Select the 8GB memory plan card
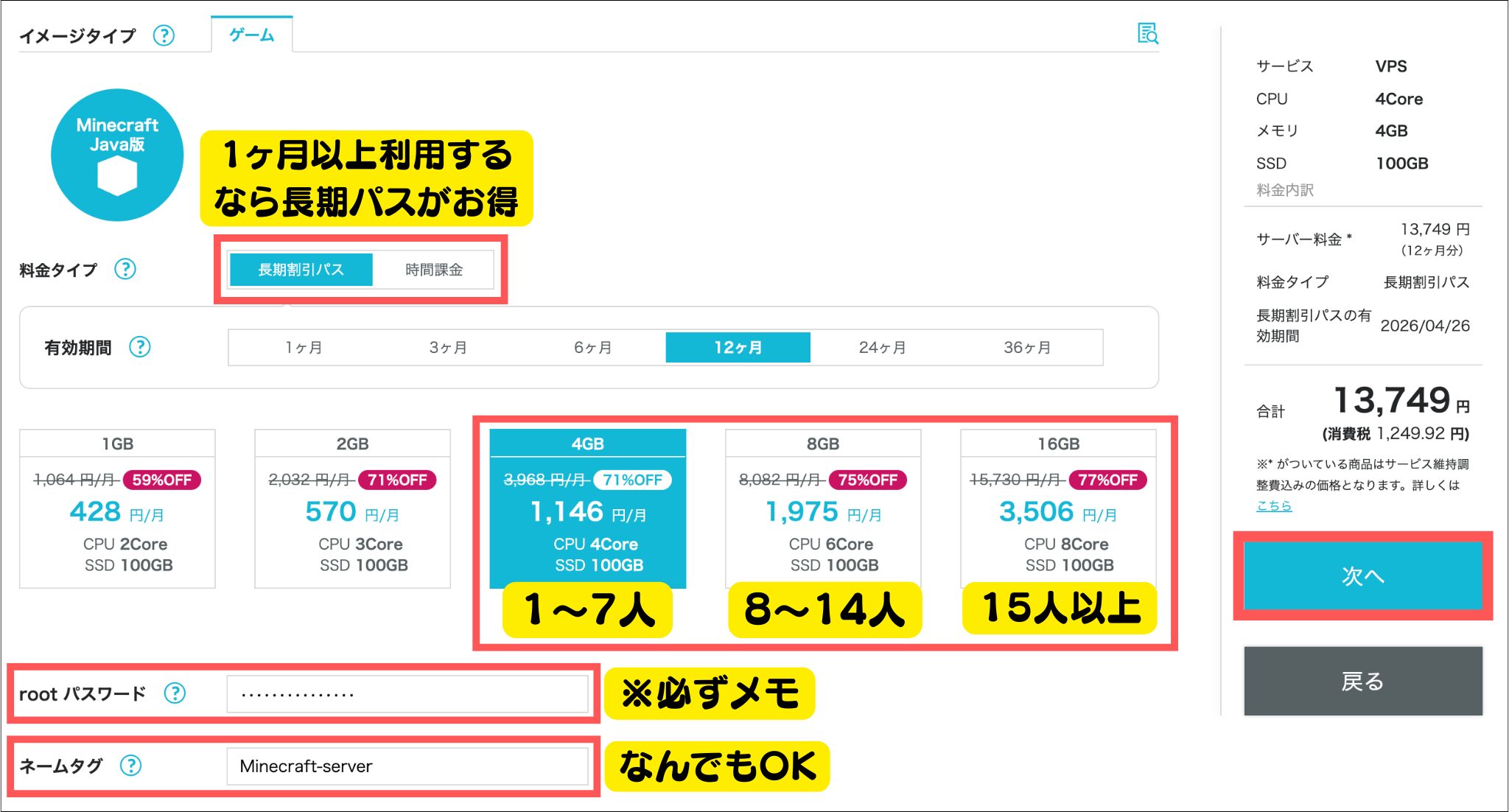The width and height of the screenshot is (1509, 812). [x=822, y=508]
